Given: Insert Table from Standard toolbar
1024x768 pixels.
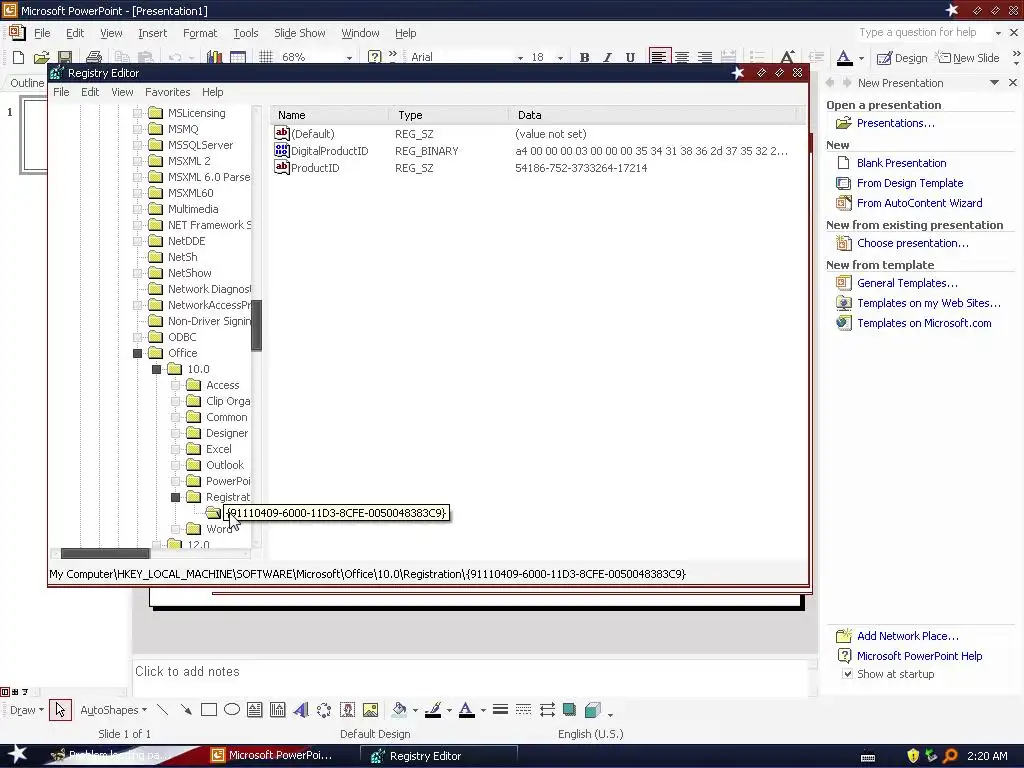Looking at the screenshot, I should click(x=238, y=57).
